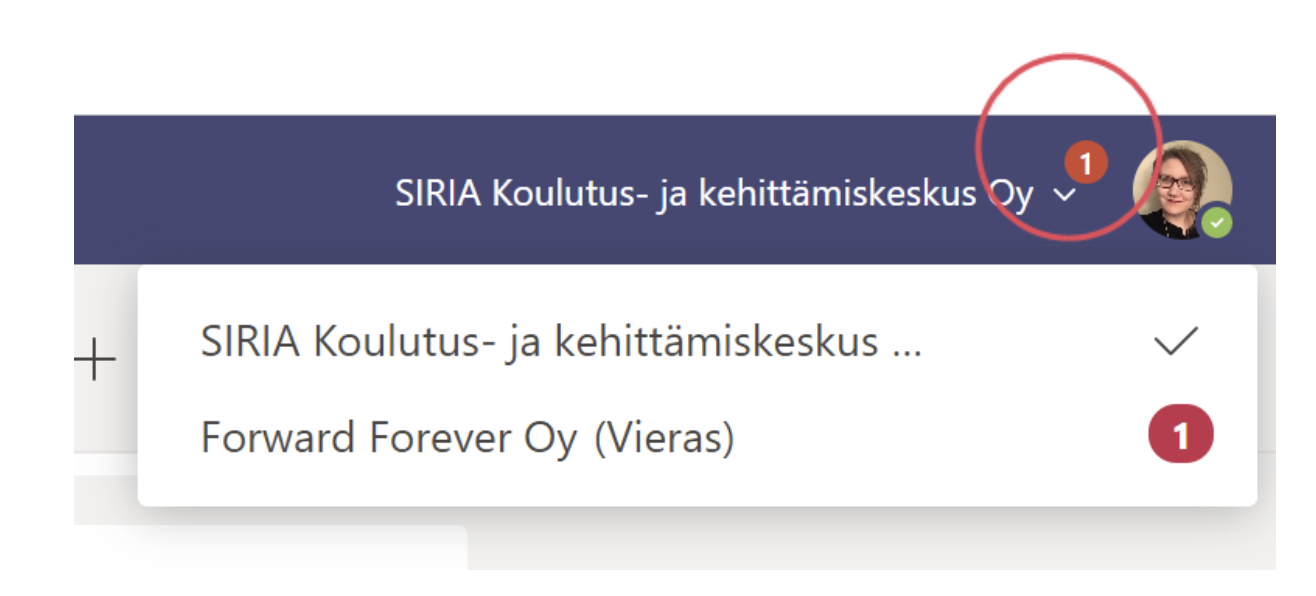The image size is (1316, 596).
Task: Click the orange notification badge in header
Action: tap(1086, 161)
